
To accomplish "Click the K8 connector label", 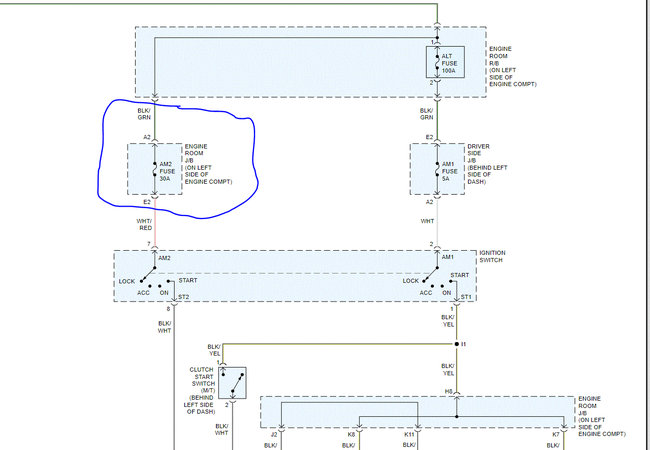I will 351,435.
